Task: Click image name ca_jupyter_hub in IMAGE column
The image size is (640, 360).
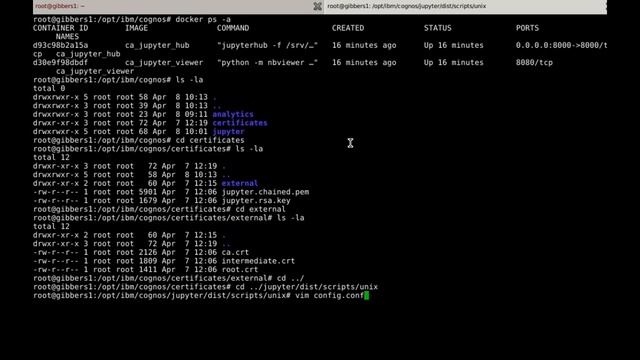Action: coord(157,45)
